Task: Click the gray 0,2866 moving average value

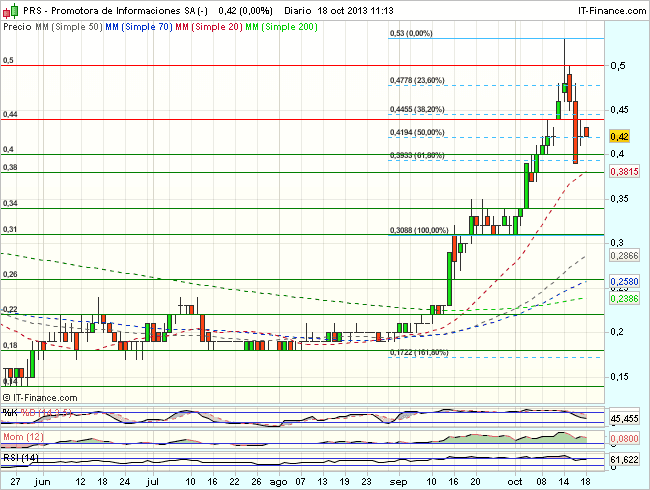Action: point(624,255)
